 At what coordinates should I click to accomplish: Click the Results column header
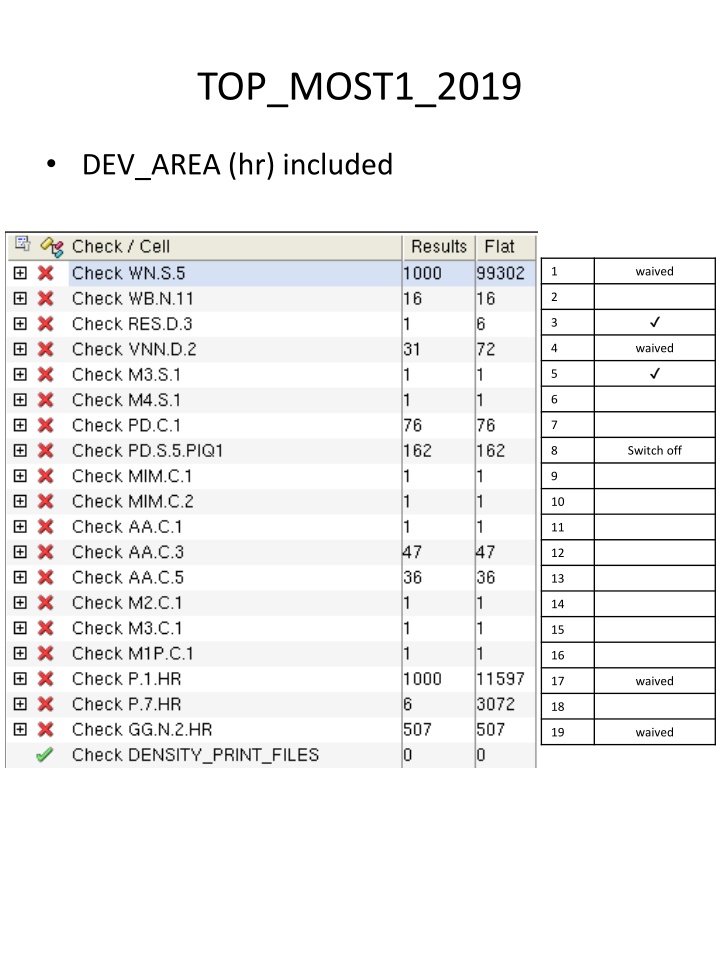click(439, 246)
